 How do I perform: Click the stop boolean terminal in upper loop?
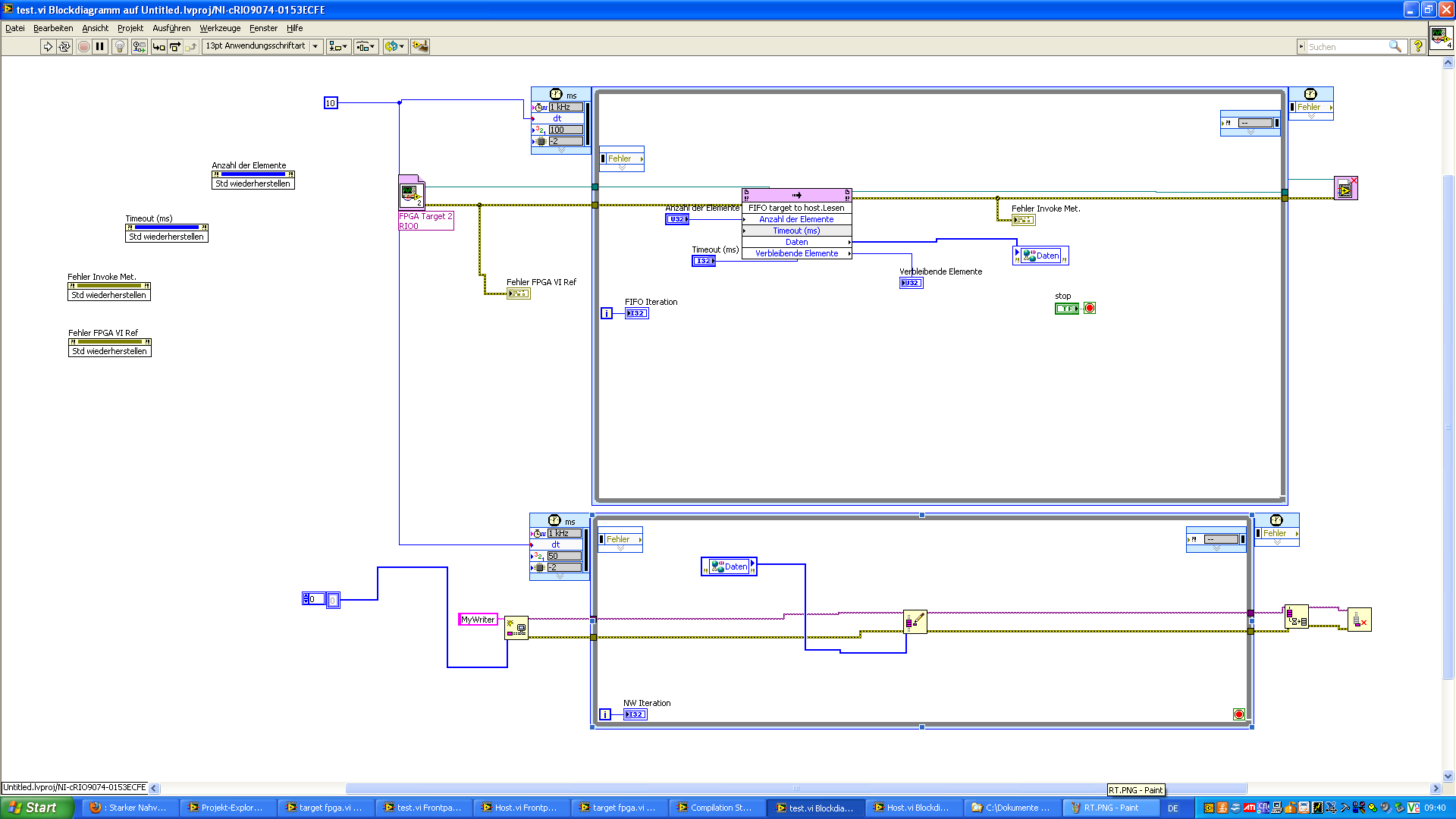tap(1066, 309)
